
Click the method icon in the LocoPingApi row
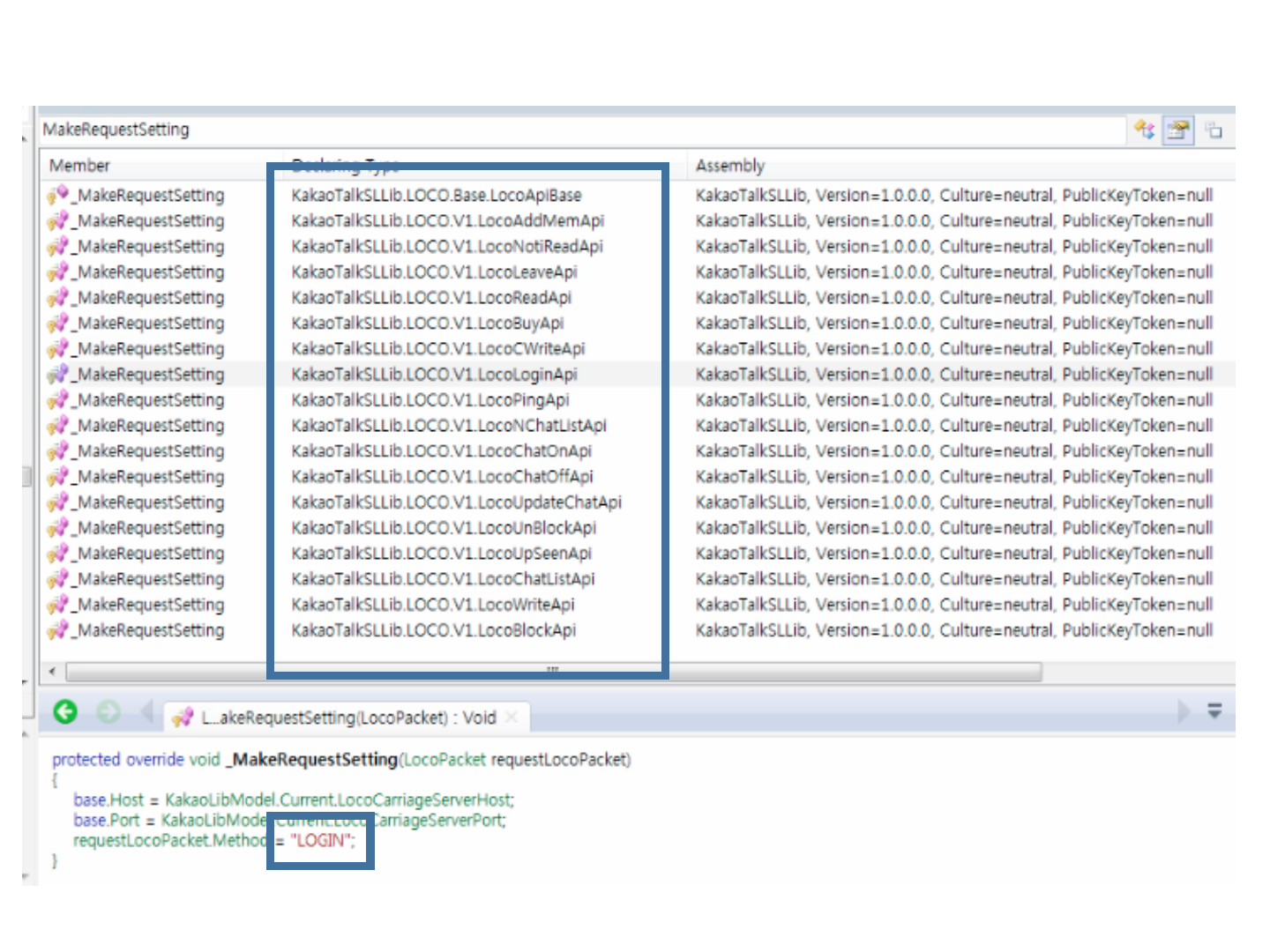coord(58,399)
